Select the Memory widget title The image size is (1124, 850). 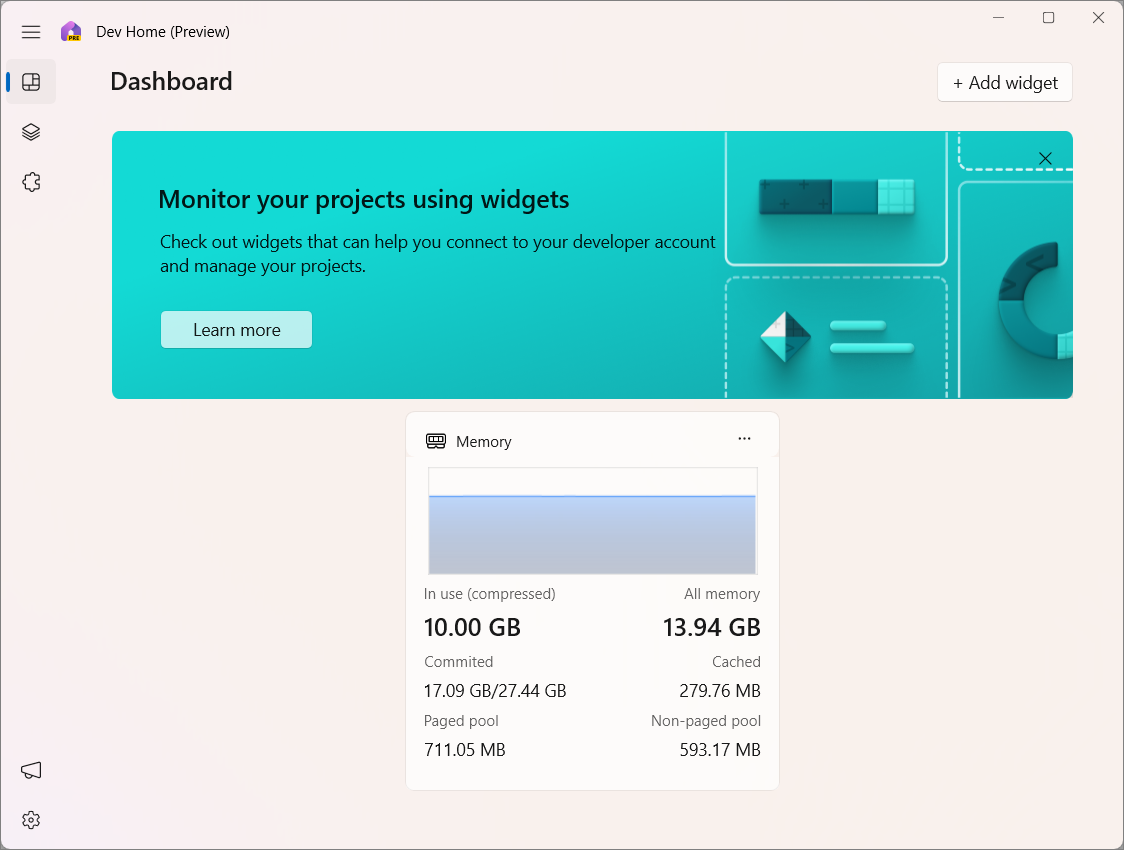484,441
